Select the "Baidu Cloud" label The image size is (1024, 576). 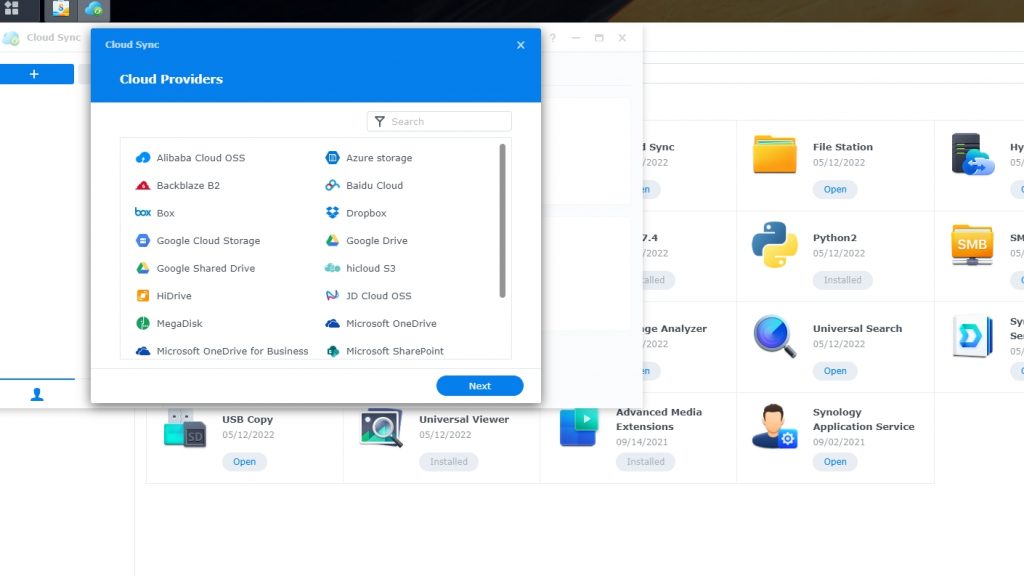(x=374, y=185)
